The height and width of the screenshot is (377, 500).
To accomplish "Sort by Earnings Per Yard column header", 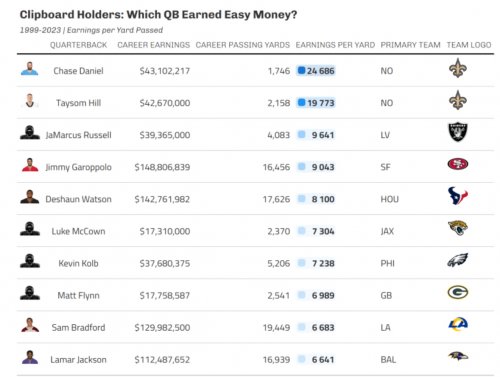I will (x=335, y=45).
